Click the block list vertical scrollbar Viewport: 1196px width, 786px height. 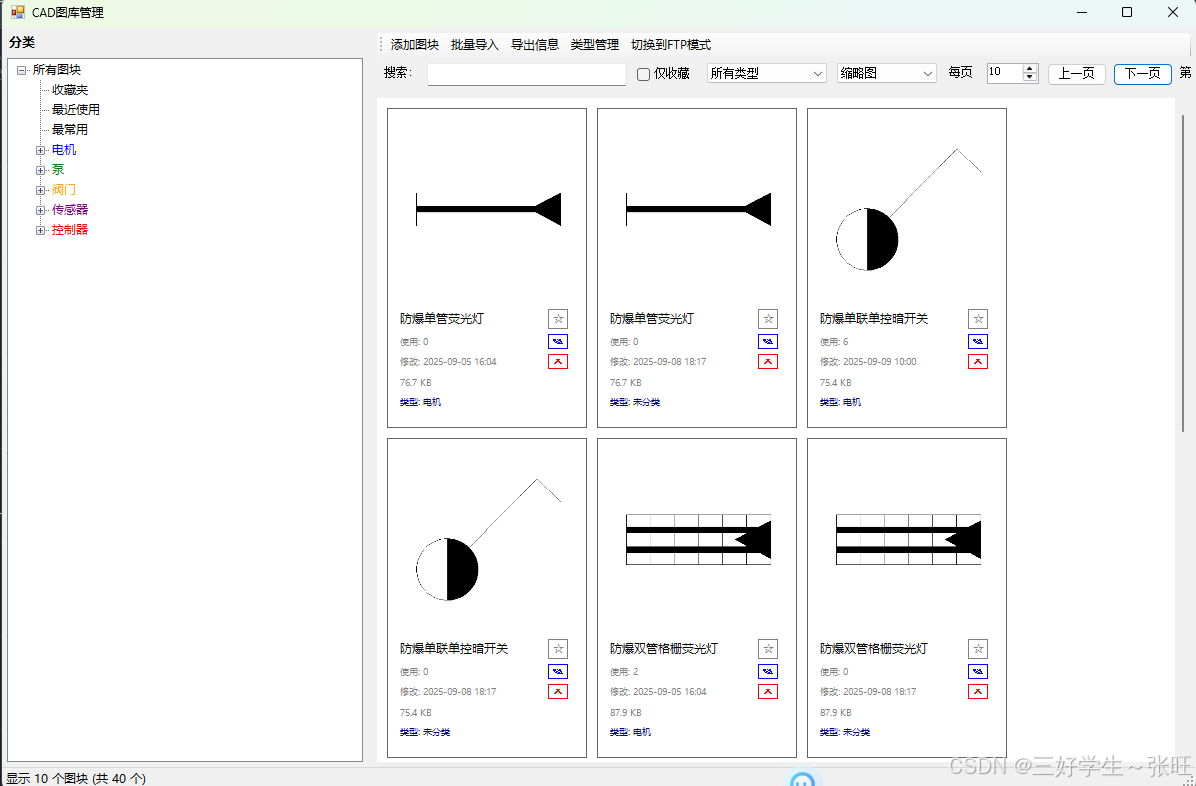pos(1183,272)
